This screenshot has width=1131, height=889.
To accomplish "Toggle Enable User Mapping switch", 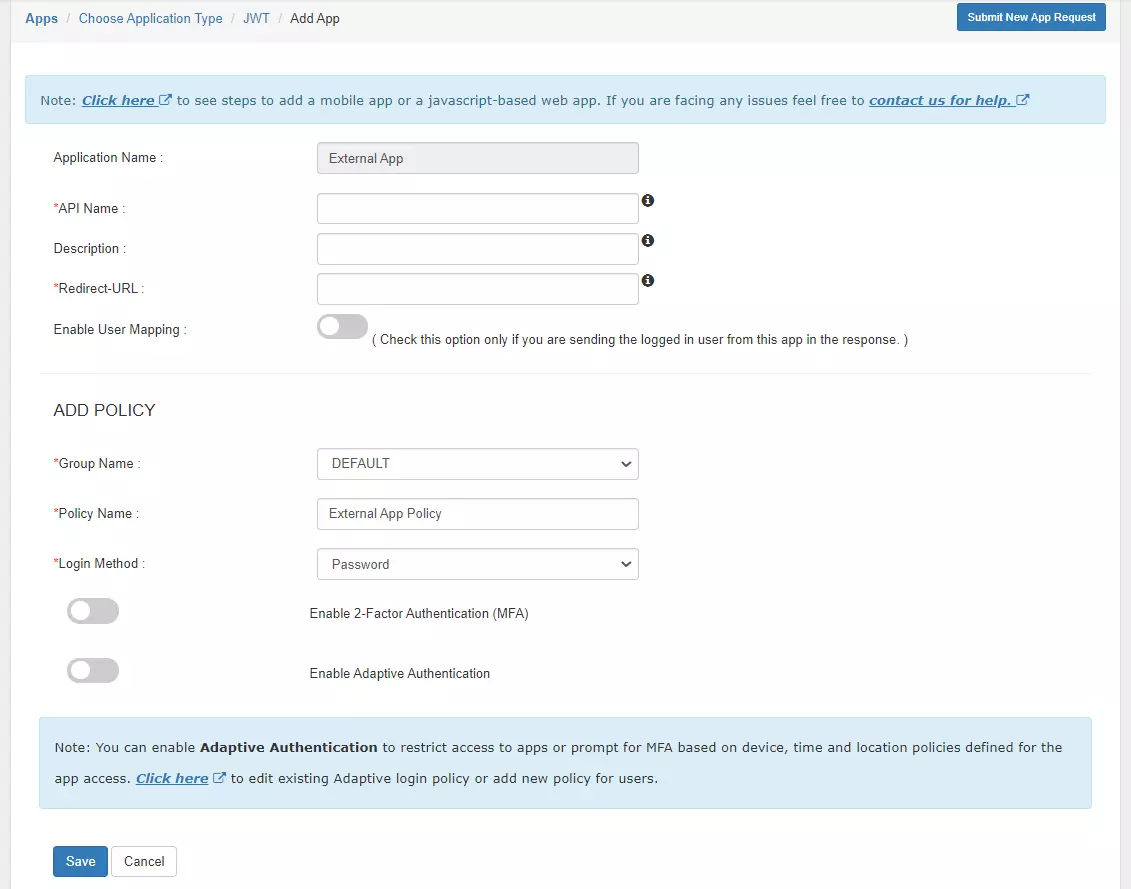I will point(343,327).
